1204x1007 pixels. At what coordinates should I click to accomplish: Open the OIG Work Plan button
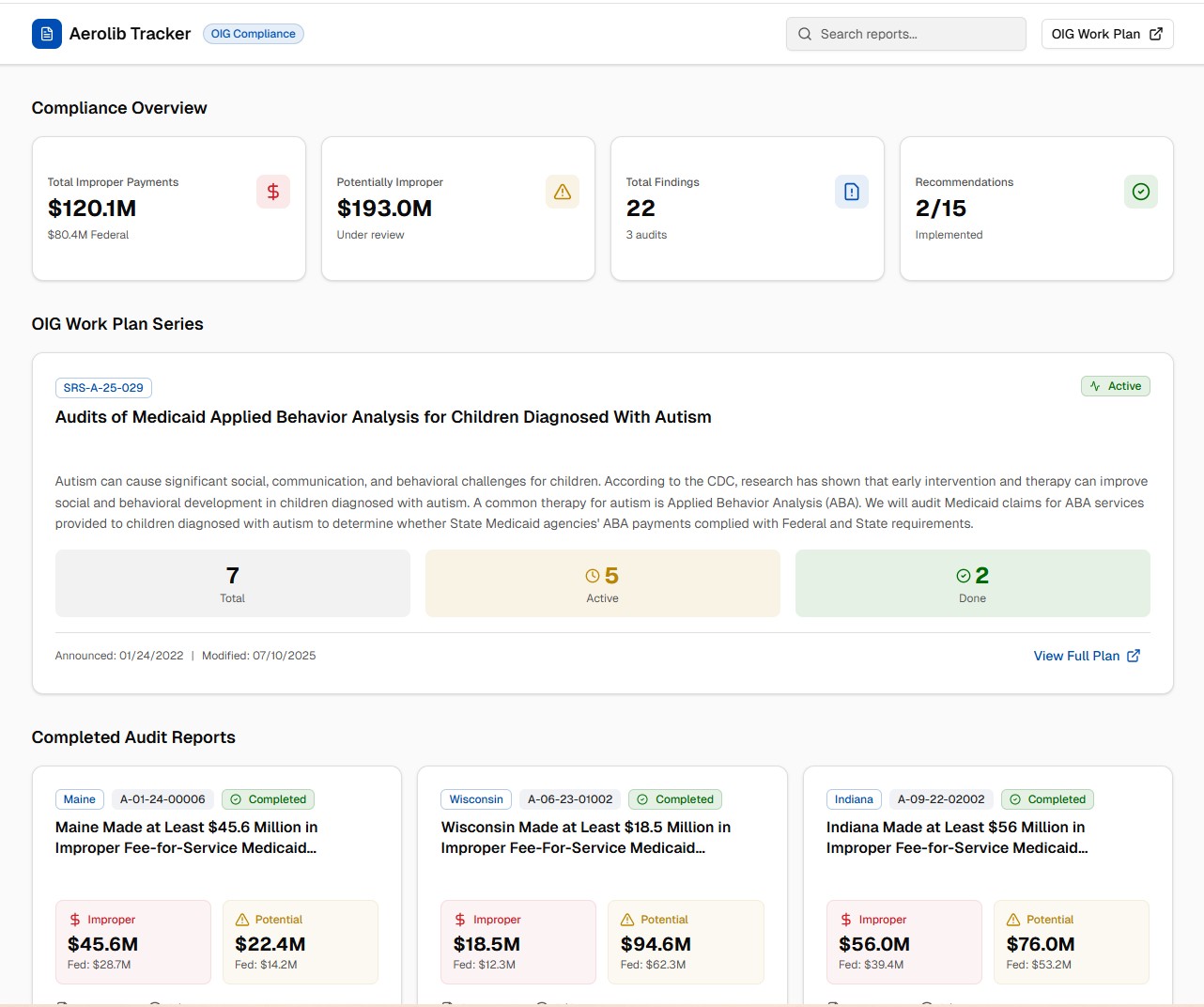pos(1106,33)
